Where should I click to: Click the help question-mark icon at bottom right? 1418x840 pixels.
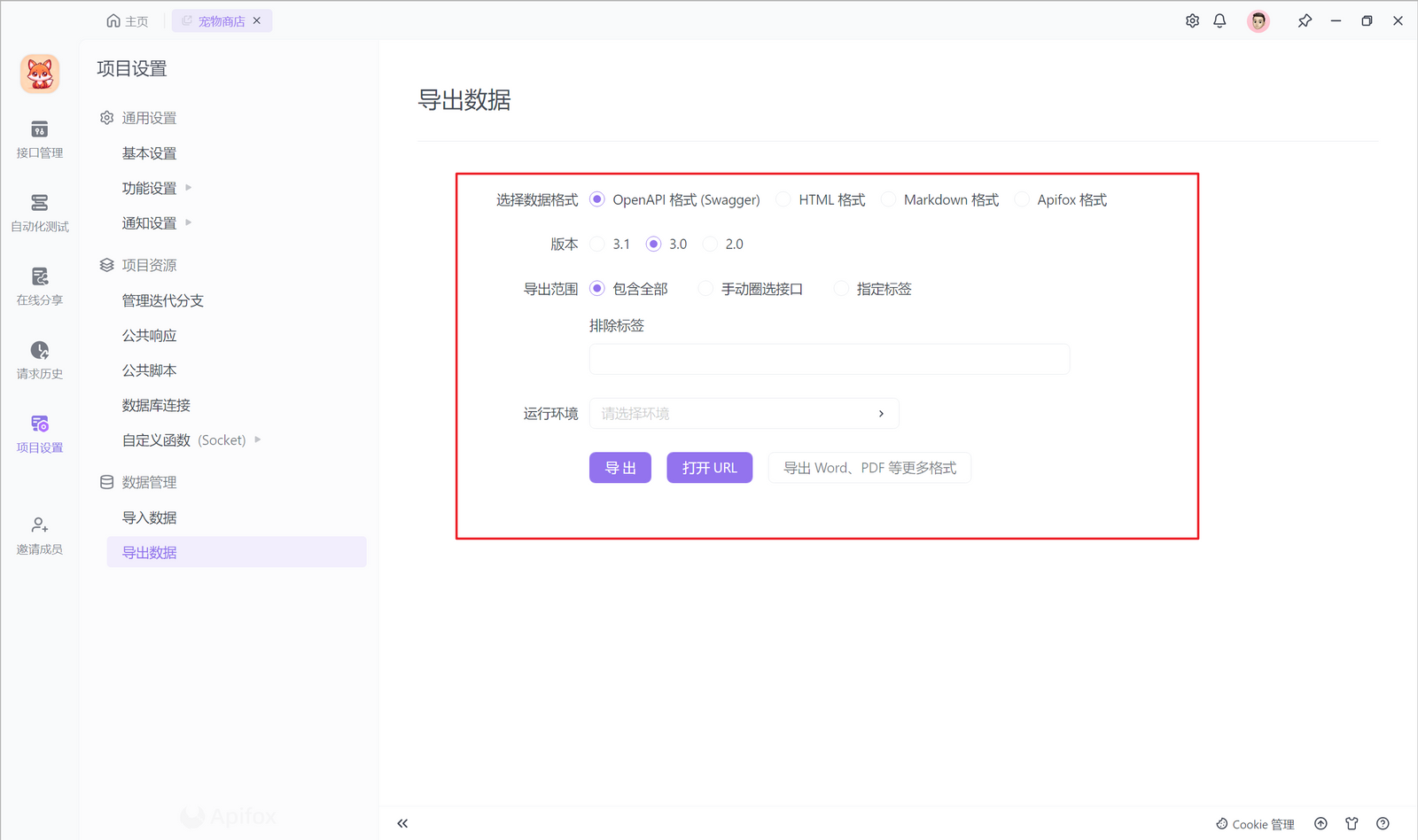point(1383,823)
